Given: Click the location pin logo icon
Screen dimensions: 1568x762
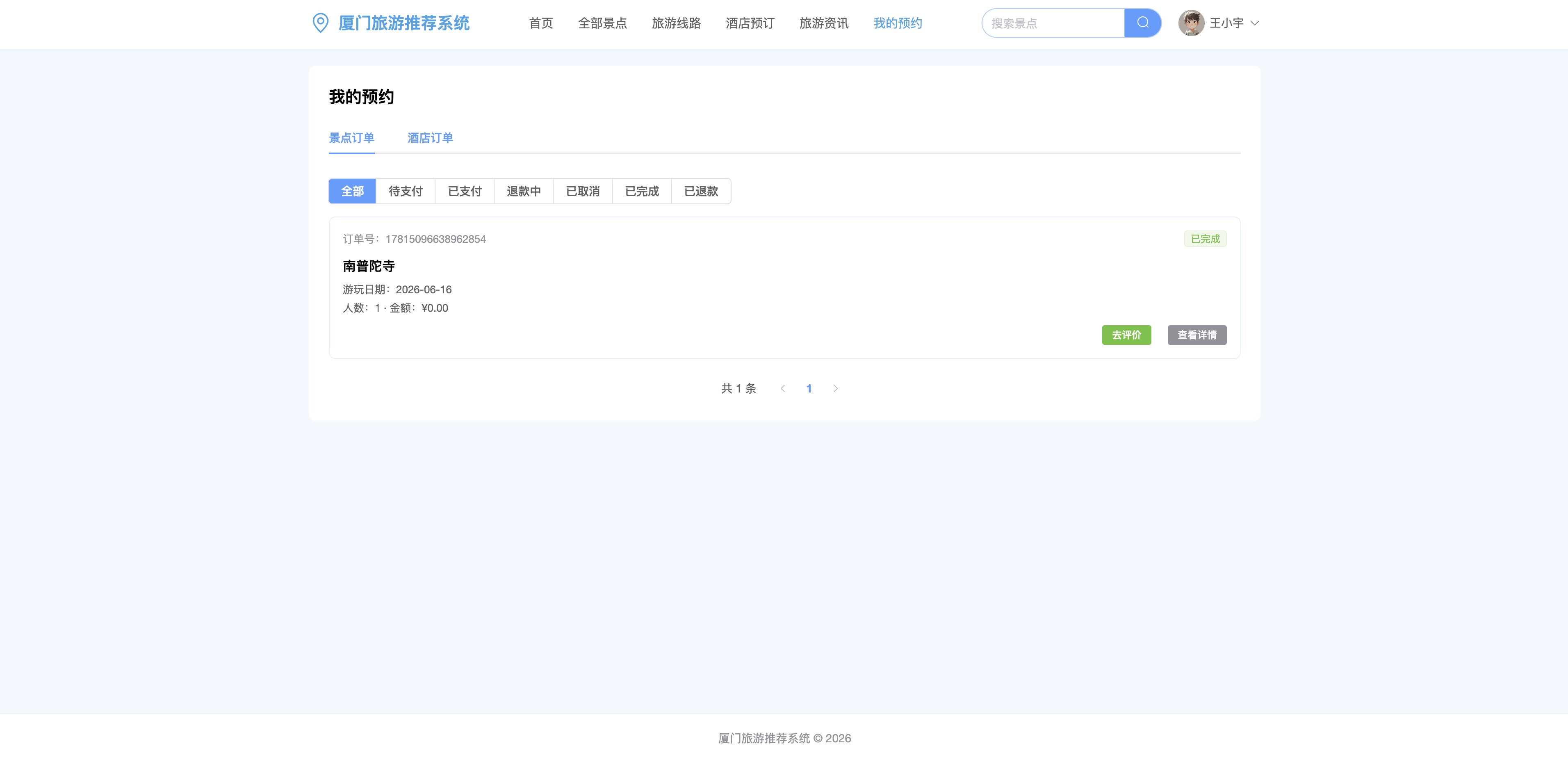Looking at the screenshot, I should [320, 23].
